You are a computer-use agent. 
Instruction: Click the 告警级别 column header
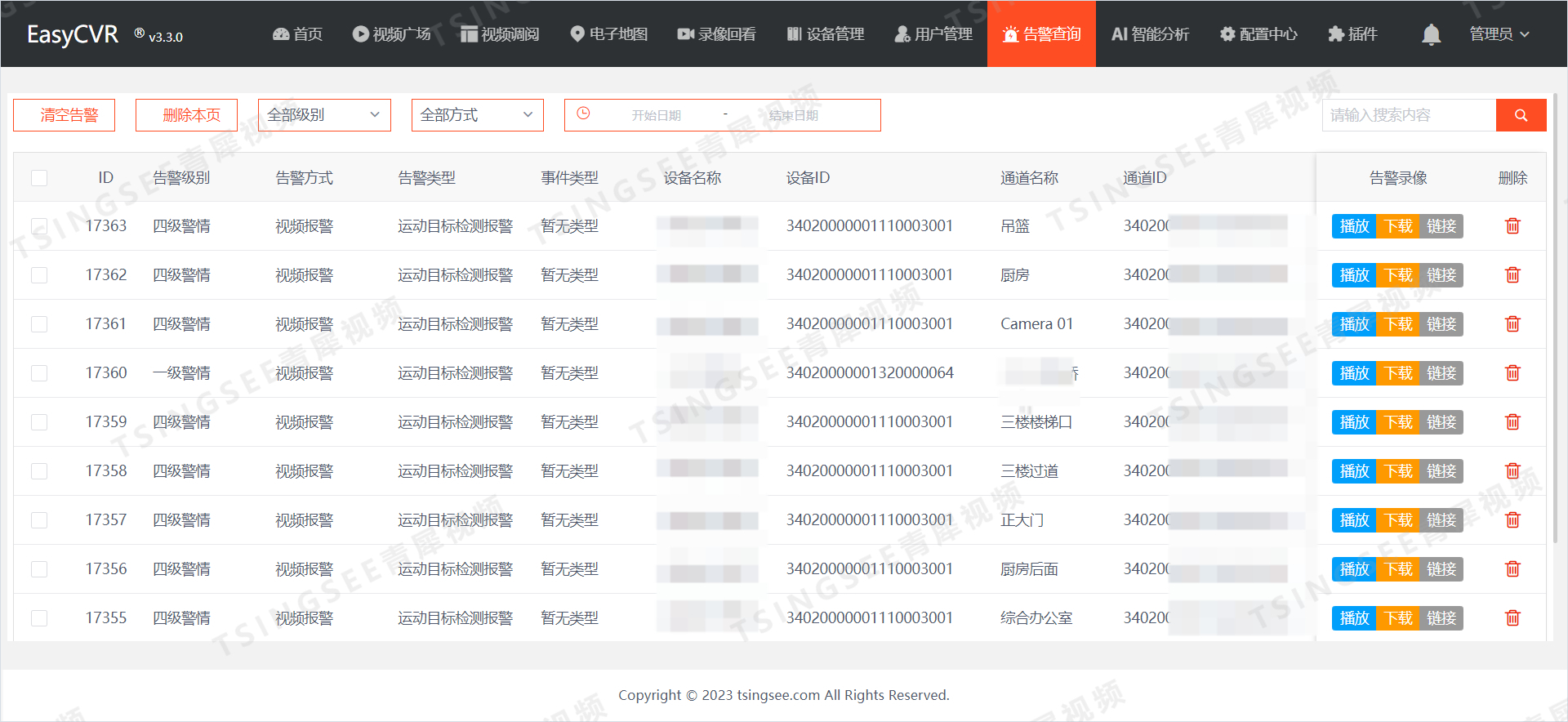181,178
